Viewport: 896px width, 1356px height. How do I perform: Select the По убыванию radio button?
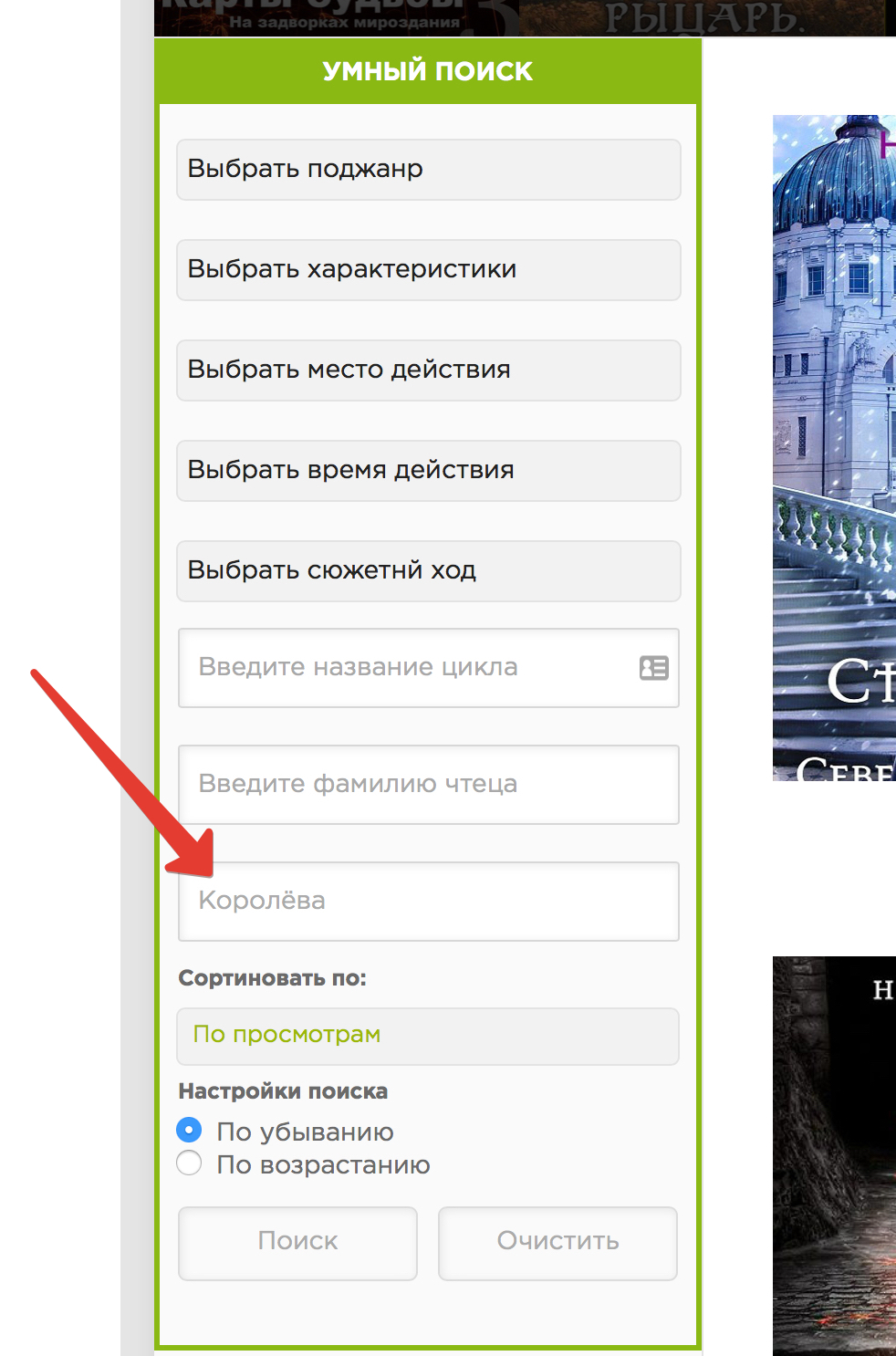(189, 1131)
